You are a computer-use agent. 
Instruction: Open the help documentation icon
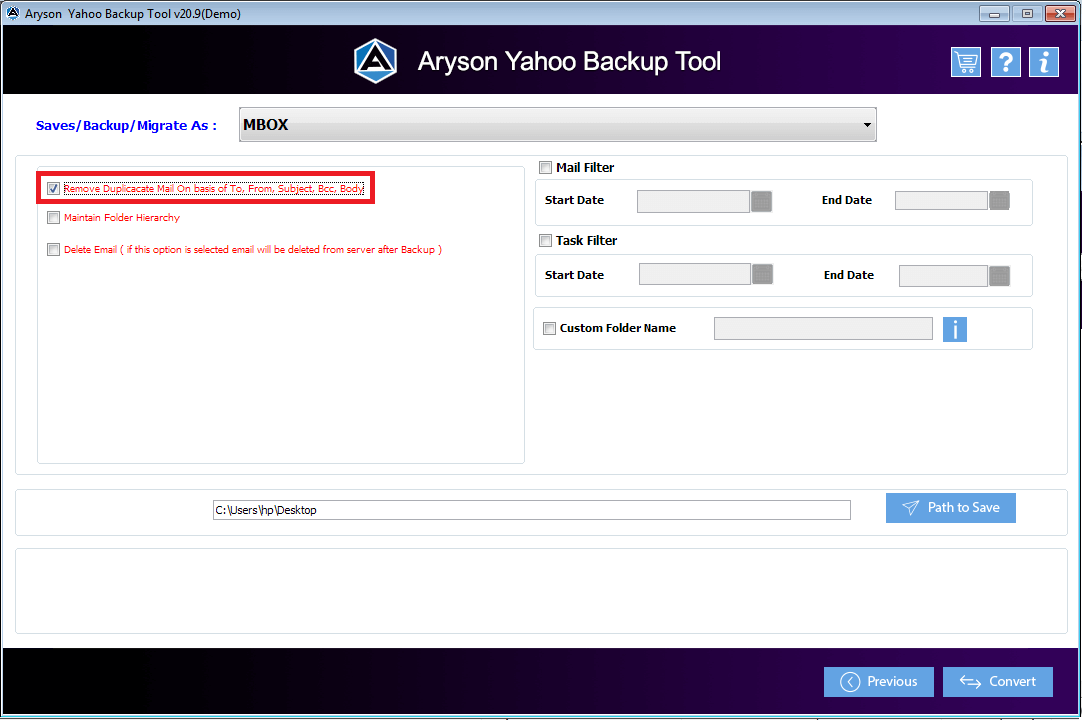tap(1005, 61)
